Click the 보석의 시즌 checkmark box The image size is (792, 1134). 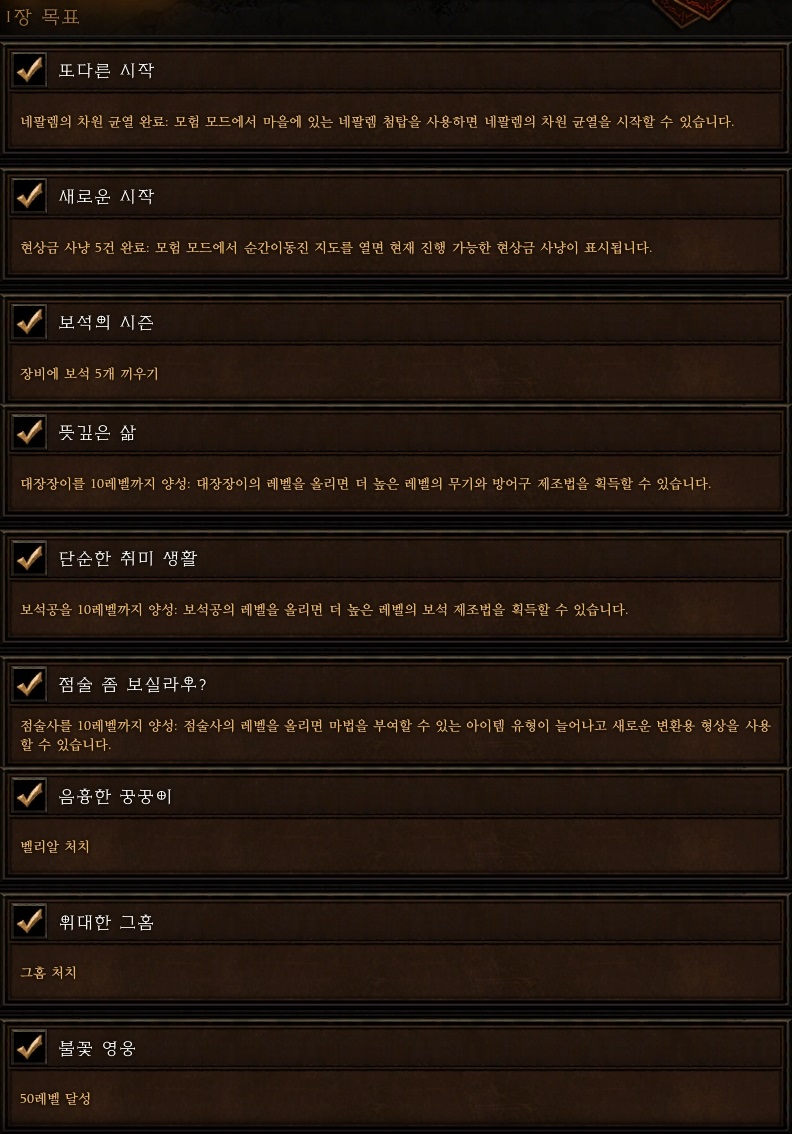point(30,322)
